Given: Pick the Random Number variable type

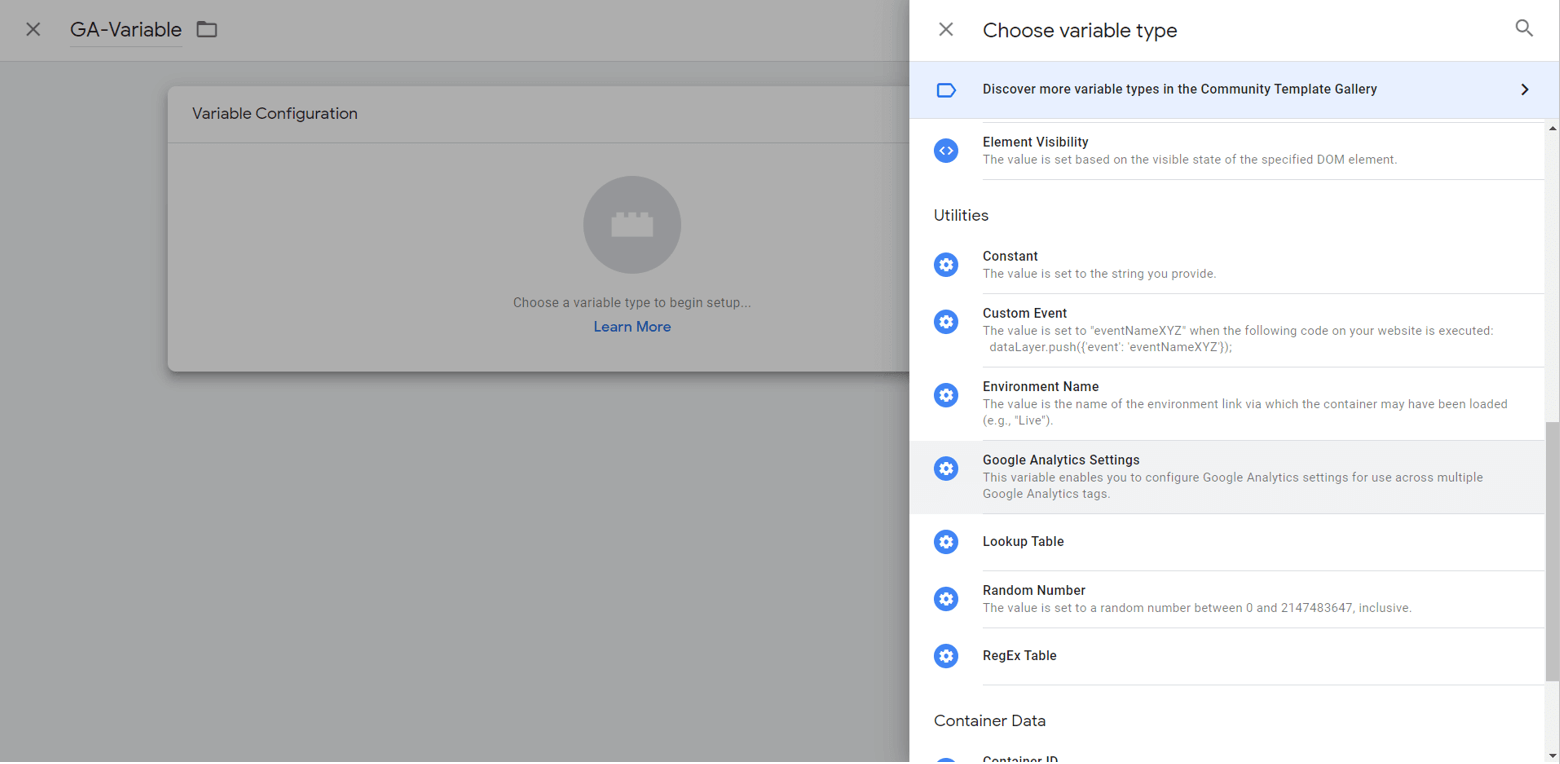Looking at the screenshot, I should [x=1227, y=599].
